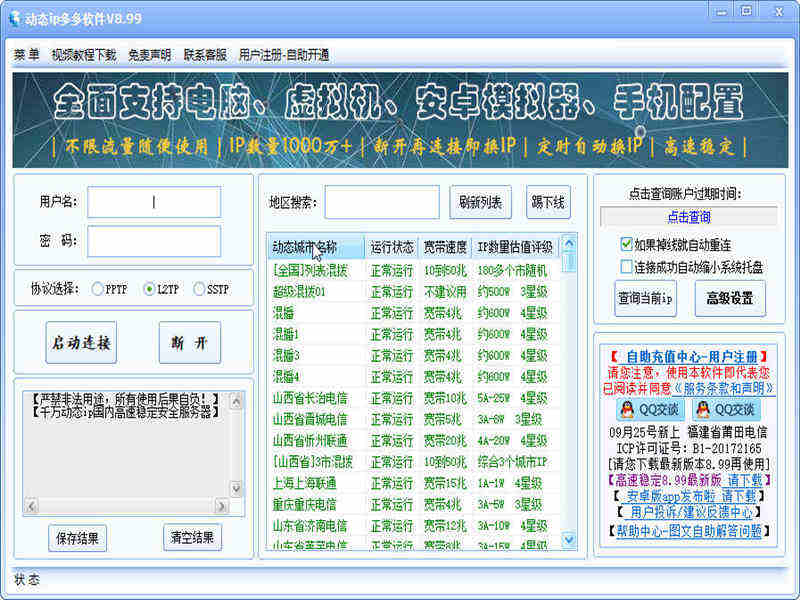
Task: Click the city list vertical scrollbar thumb
Action: pos(568,263)
